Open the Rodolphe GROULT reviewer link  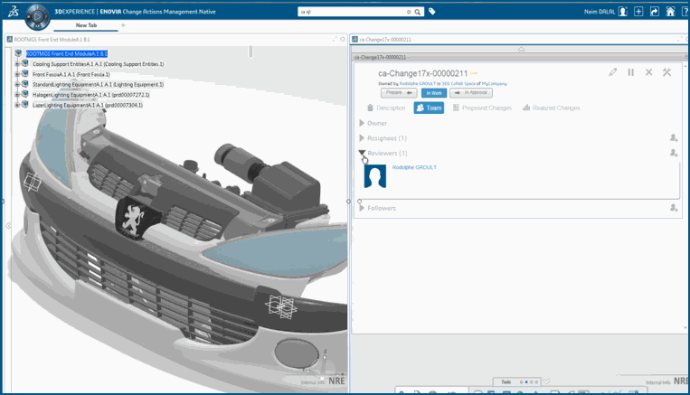(x=414, y=167)
